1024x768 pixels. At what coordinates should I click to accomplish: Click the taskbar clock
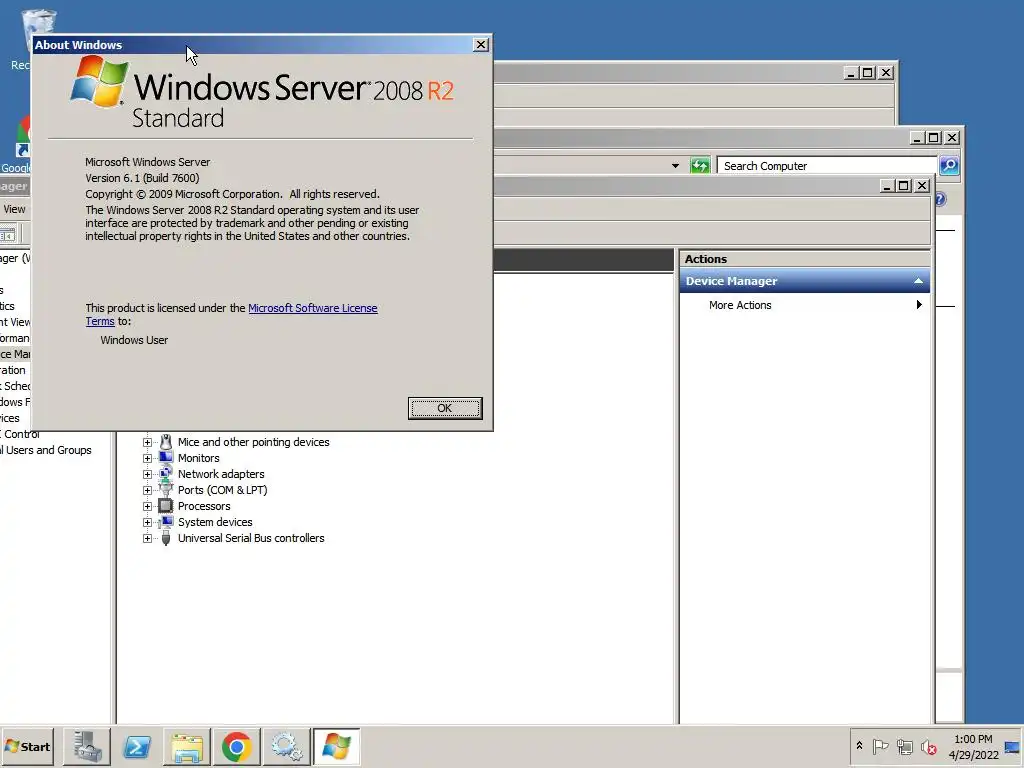coord(973,746)
